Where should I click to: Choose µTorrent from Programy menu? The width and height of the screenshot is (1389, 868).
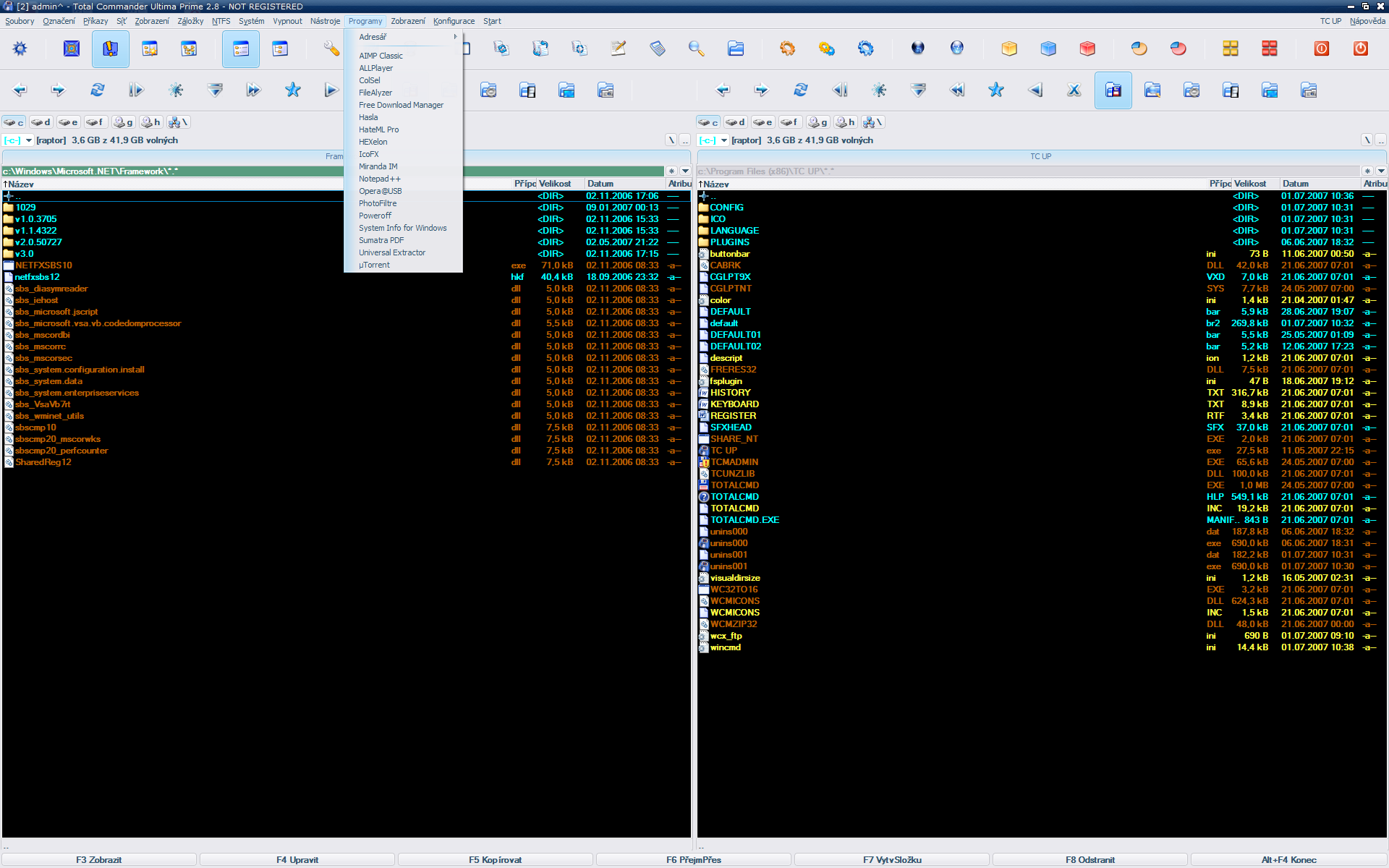[404, 265]
